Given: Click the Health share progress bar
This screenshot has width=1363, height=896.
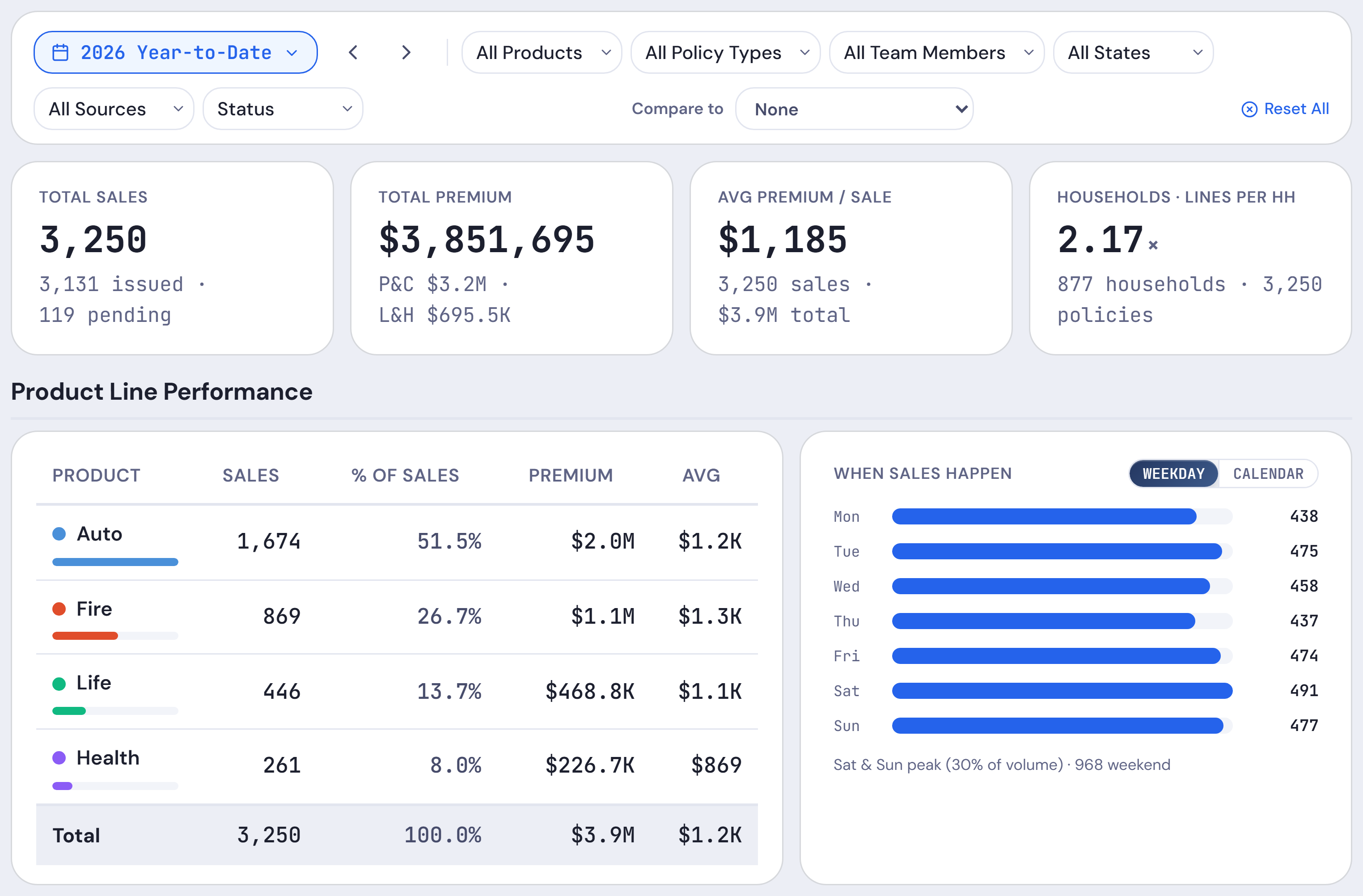Looking at the screenshot, I should [x=115, y=786].
